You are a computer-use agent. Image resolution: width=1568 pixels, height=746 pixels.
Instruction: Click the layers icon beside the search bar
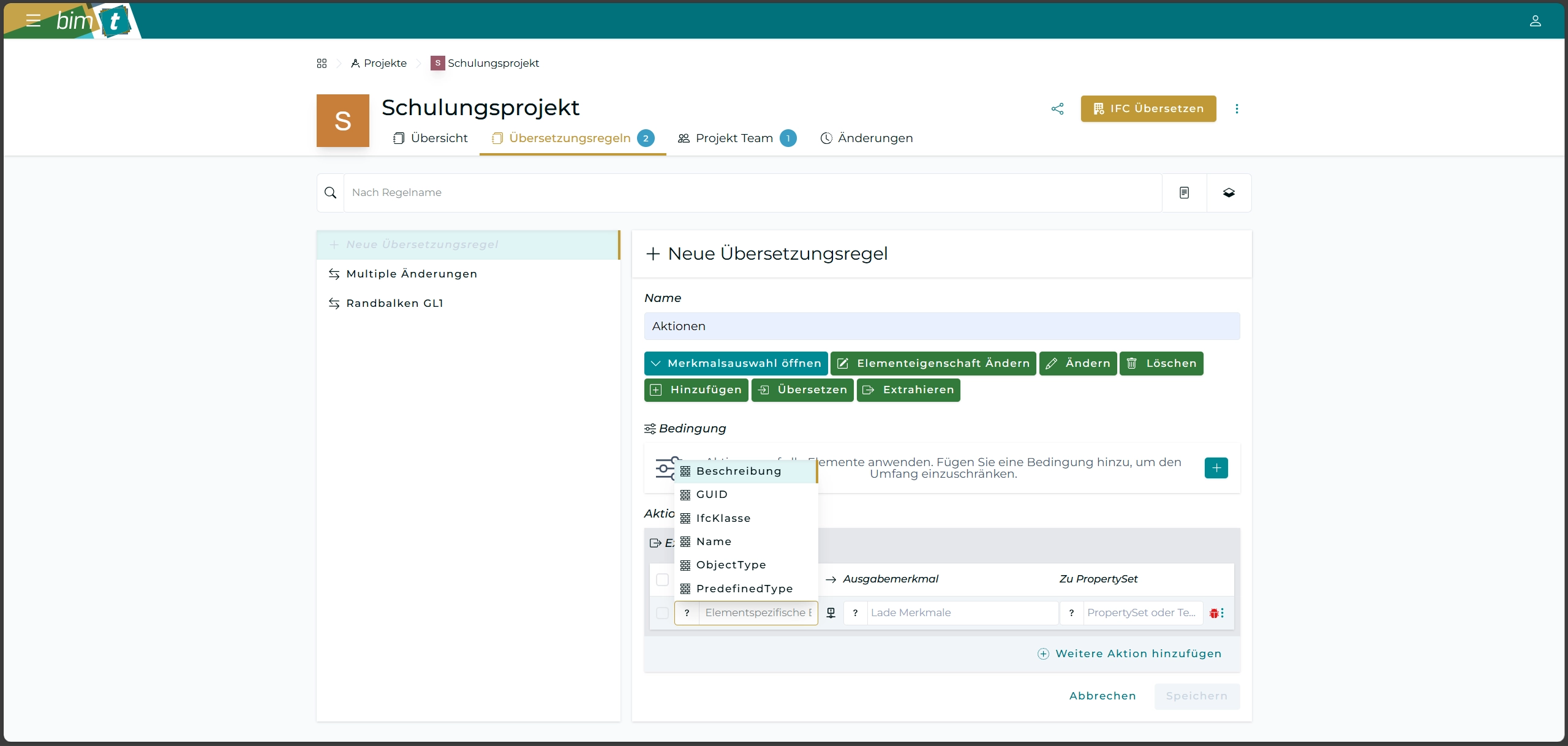(x=1229, y=193)
